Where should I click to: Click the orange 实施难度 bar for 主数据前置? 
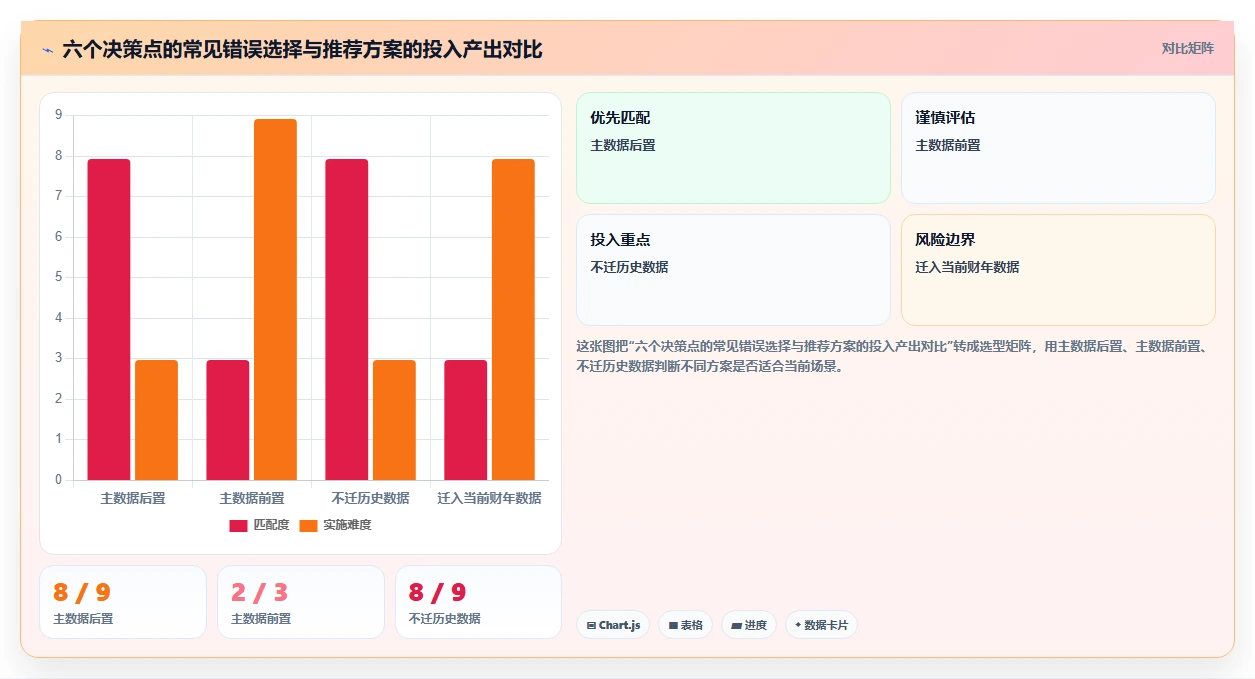tap(275, 299)
